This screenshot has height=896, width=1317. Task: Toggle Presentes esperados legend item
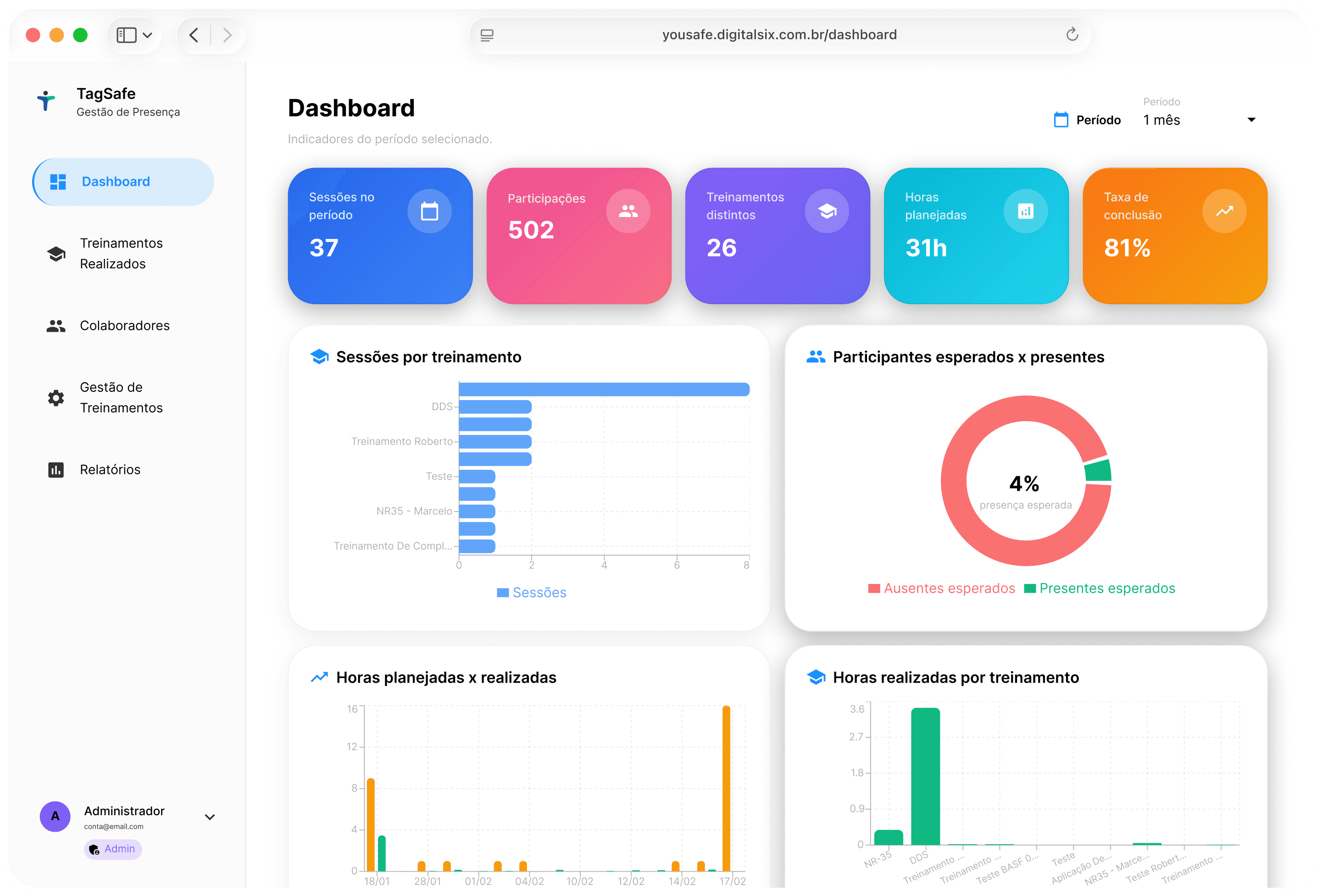(x=1100, y=588)
